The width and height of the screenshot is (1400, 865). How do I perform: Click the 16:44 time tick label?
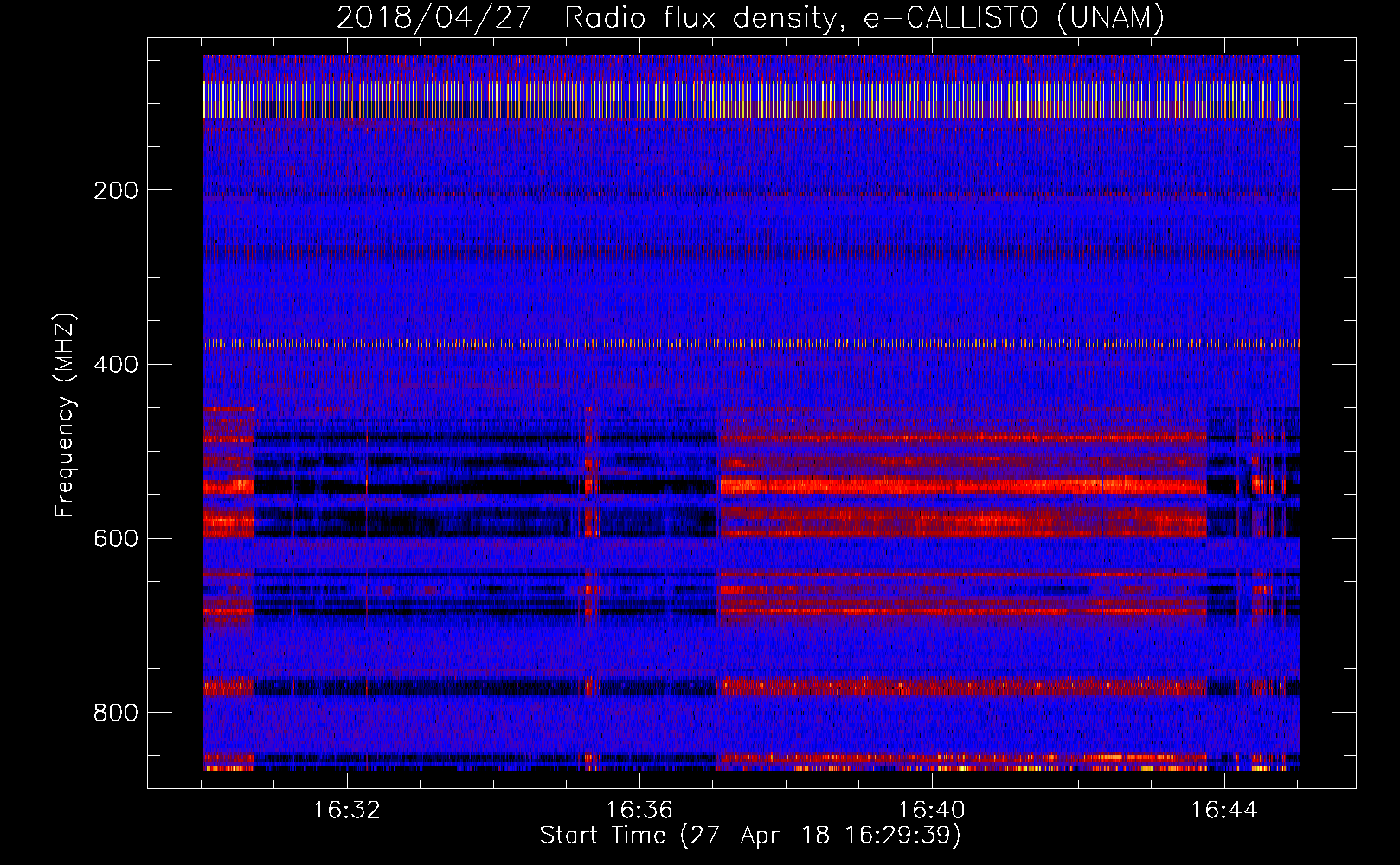[1224, 810]
